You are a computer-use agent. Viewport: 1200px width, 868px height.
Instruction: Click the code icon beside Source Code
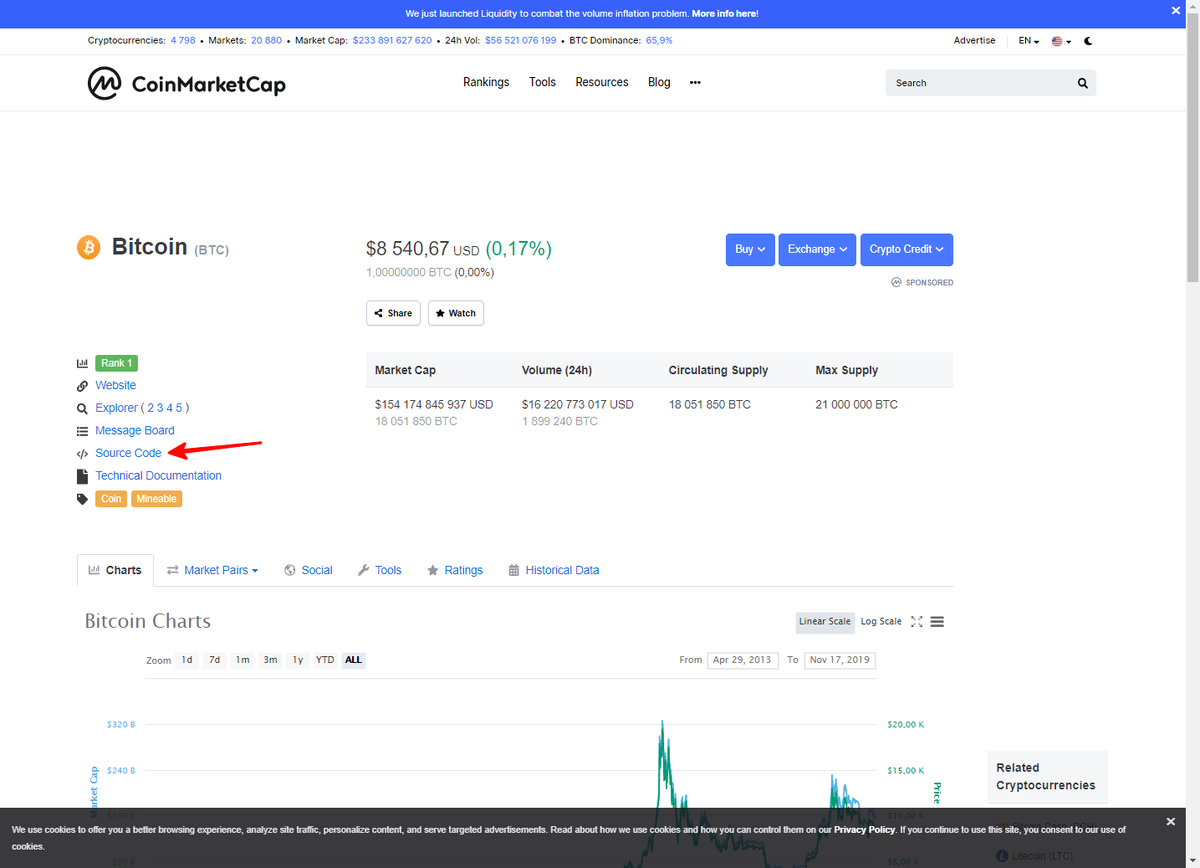click(x=82, y=454)
